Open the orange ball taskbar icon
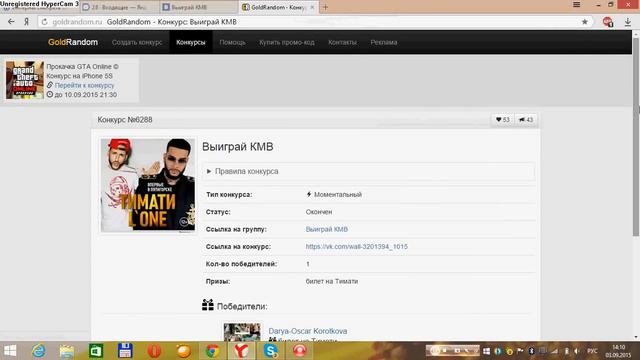Image resolution: width=640 pixels, height=360 pixels. tap(183, 351)
